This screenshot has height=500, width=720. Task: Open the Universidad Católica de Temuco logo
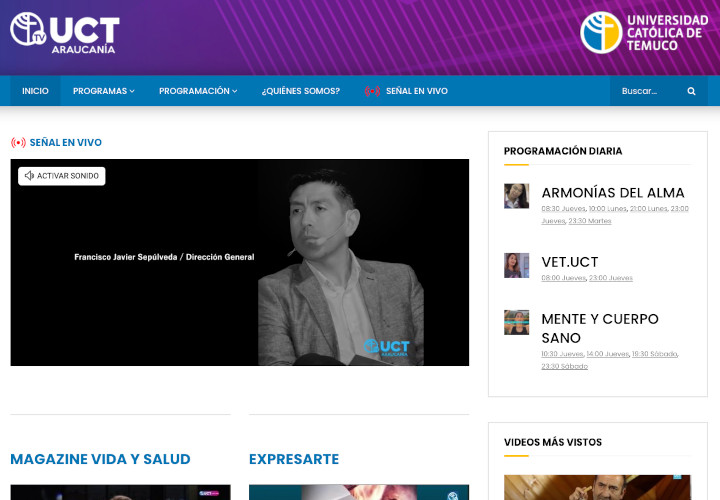pos(644,33)
